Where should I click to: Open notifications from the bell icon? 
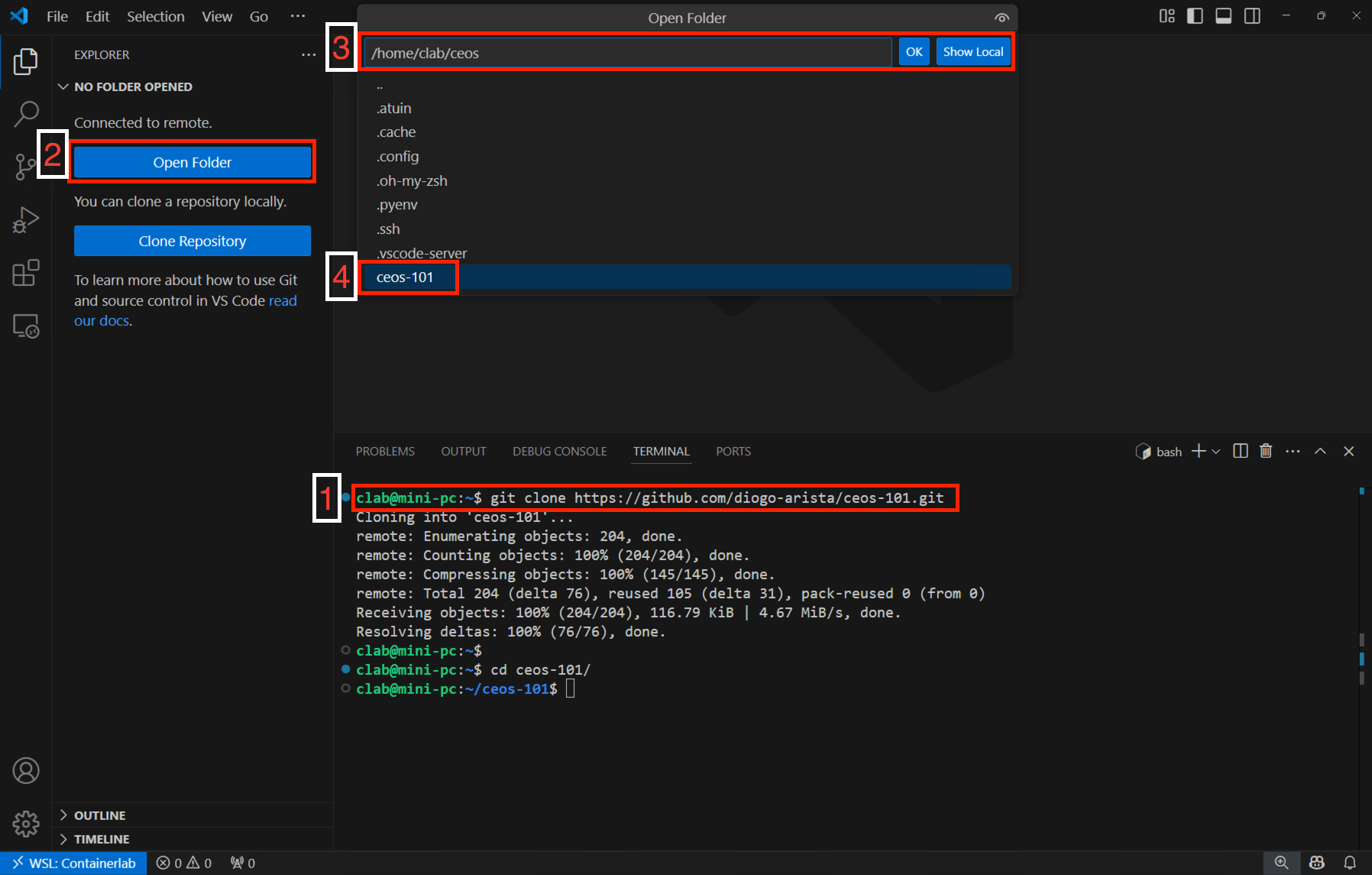click(x=1349, y=862)
